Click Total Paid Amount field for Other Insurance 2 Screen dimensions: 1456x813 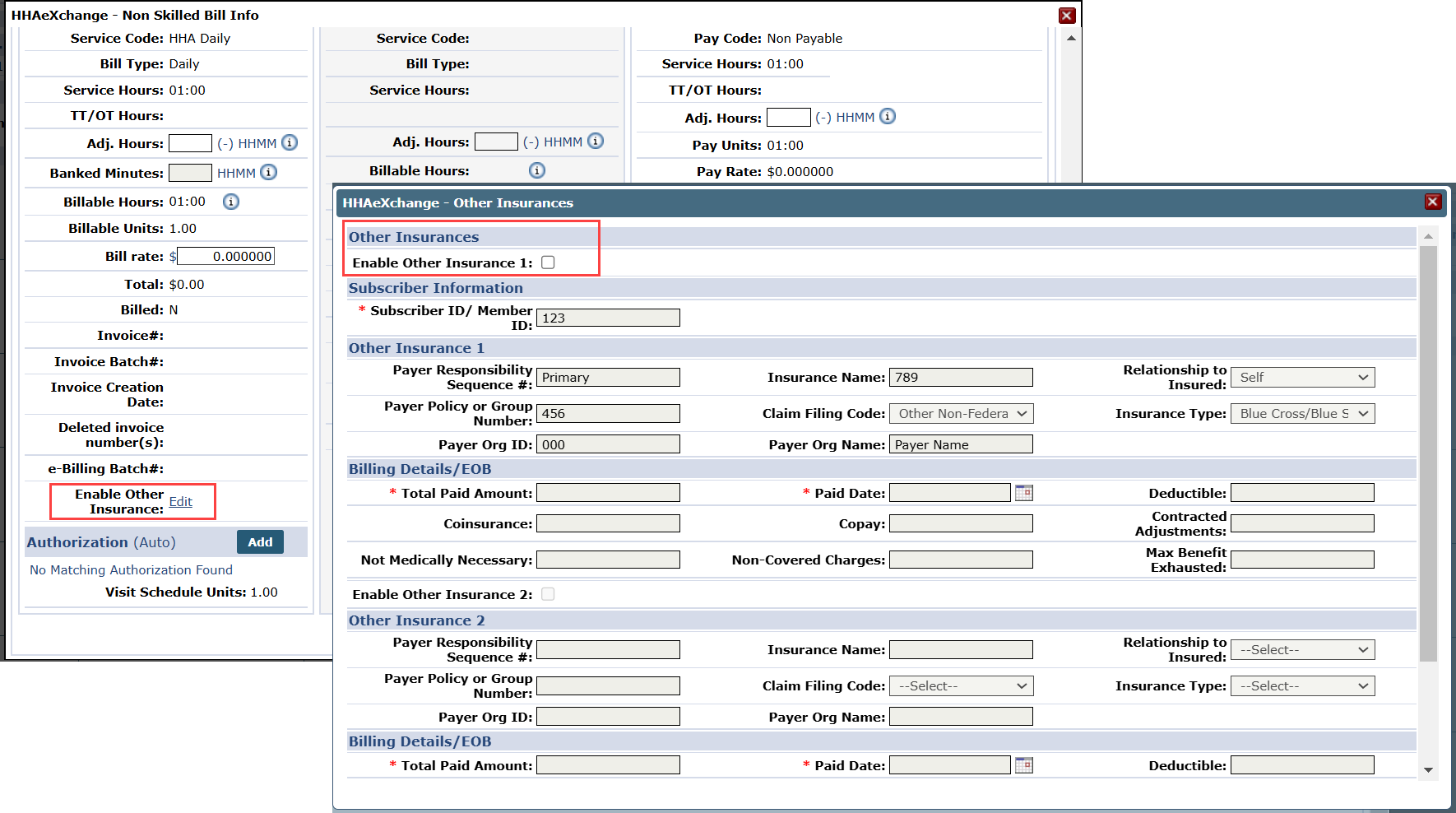pyautogui.click(x=608, y=765)
